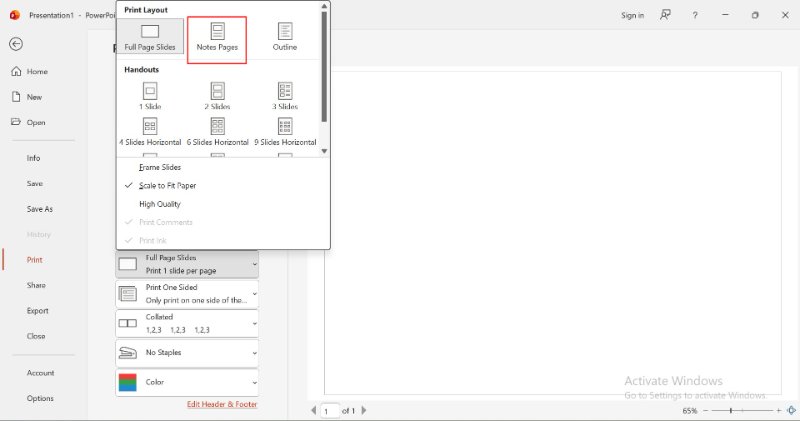Open the Info tab
Screen dimensions: 800x421
34,158
